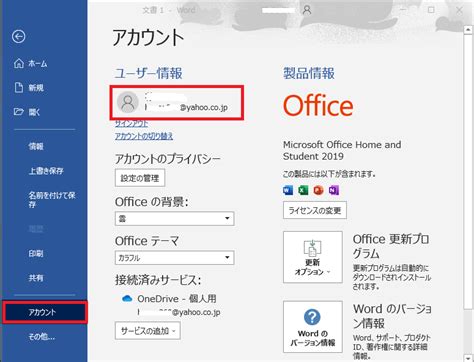474x362 pixels.
Task: Click the folder icon beside 開く
Action: click(19, 111)
